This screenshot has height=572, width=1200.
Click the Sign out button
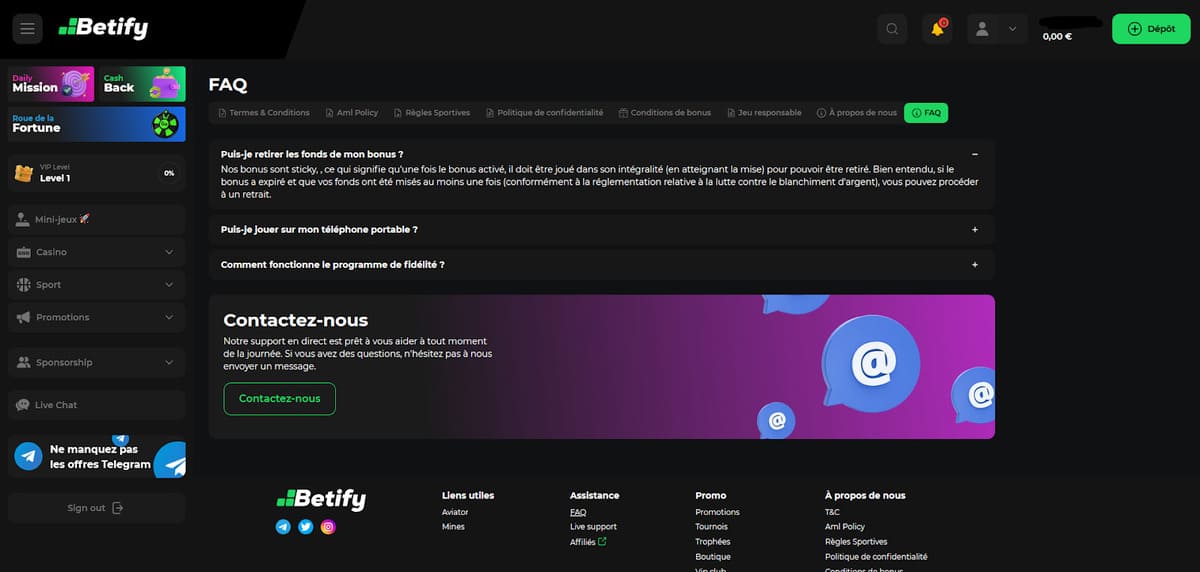coord(97,508)
